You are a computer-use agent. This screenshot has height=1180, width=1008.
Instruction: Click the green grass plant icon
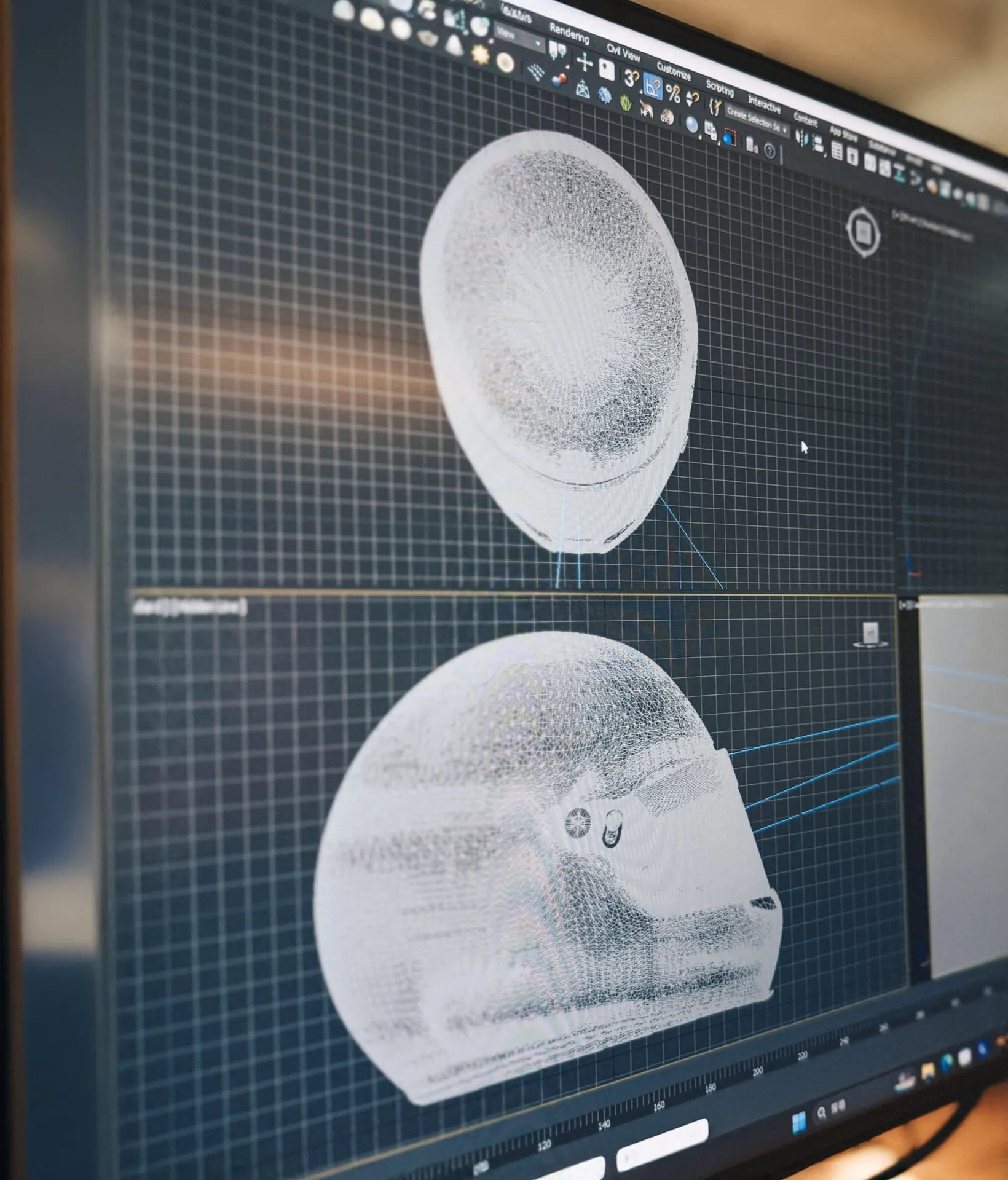(x=626, y=102)
